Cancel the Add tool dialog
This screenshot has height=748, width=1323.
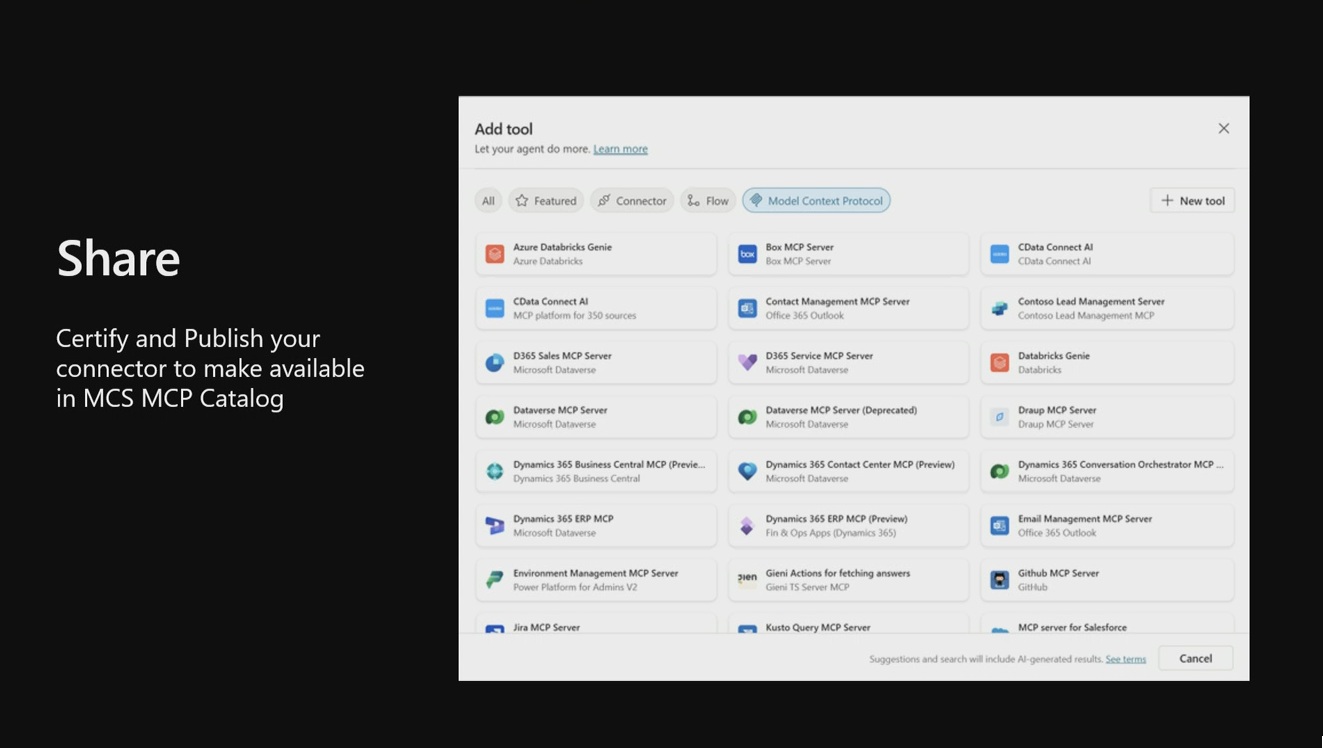[1195, 658]
